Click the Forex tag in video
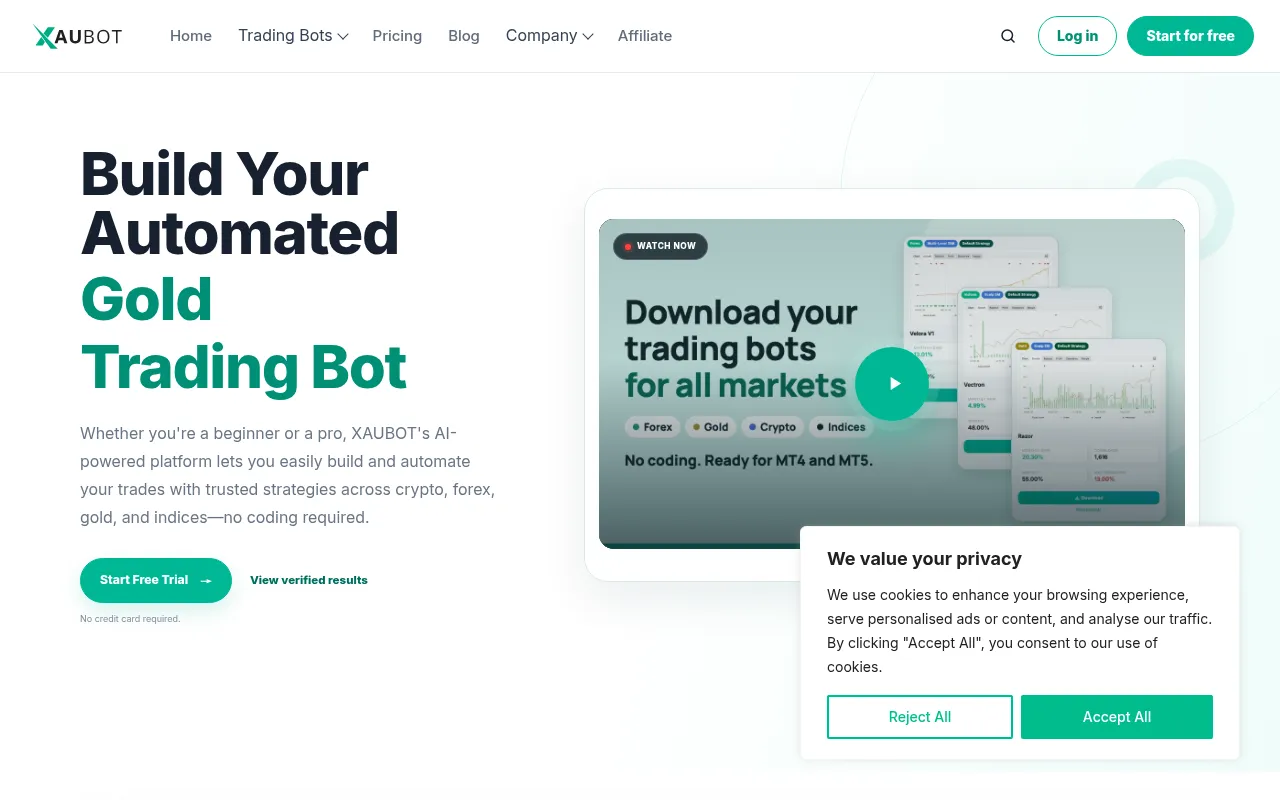Image resolution: width=1280 pixels, height=800 pixels. point(650,427)
